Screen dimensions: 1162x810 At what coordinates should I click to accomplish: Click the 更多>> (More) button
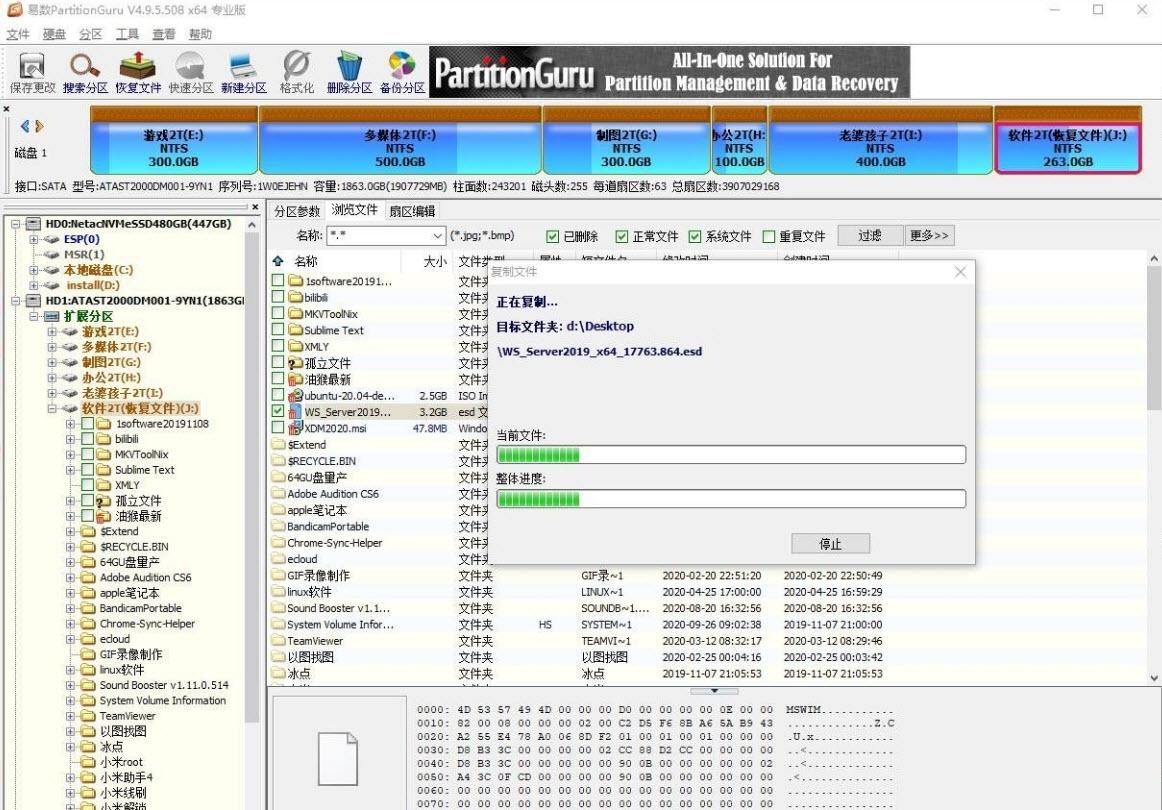929,236
